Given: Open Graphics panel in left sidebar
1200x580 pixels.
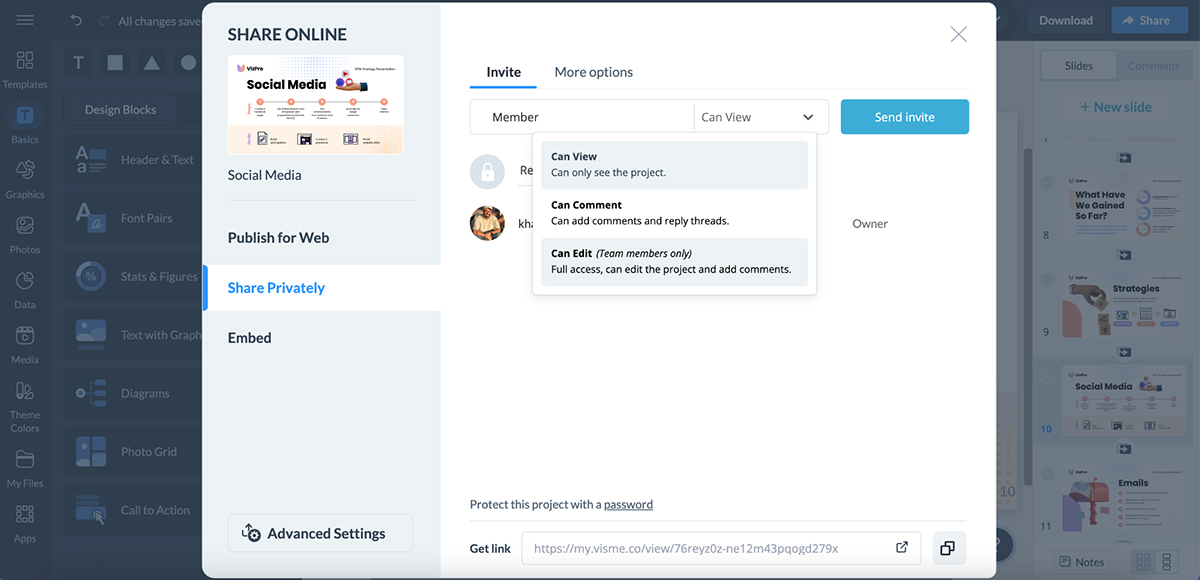Looking at the screenshot, I should [25, 179].
